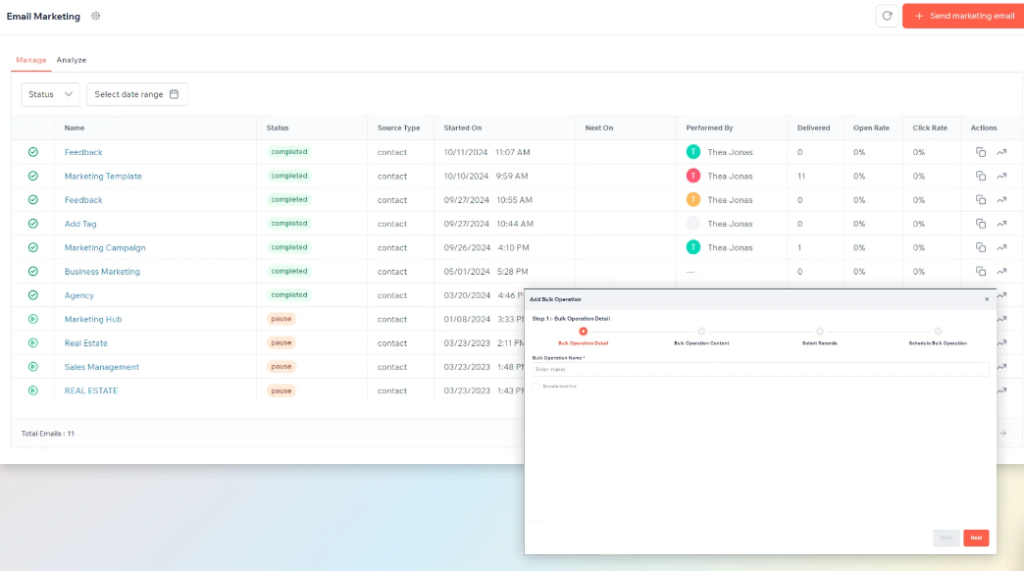This screenshot has width=1024, height=571.
Task: Open the Marketing Hub email link
Action: [x=93, y=319]
